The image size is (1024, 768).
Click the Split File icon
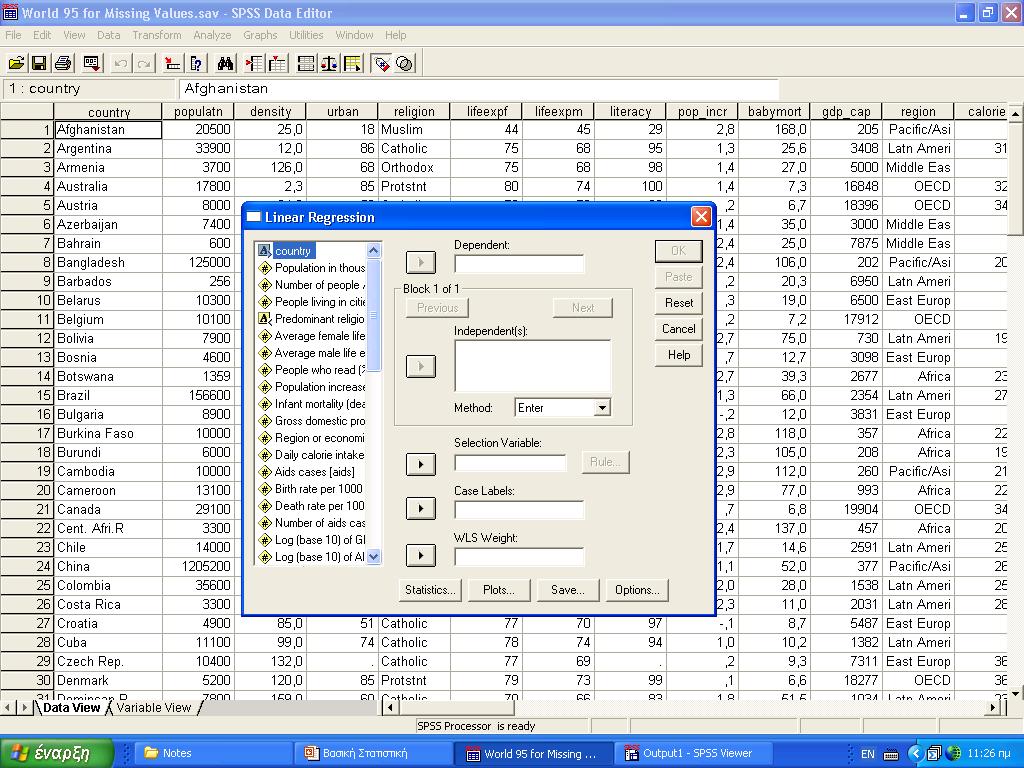(x=306, y=63)
